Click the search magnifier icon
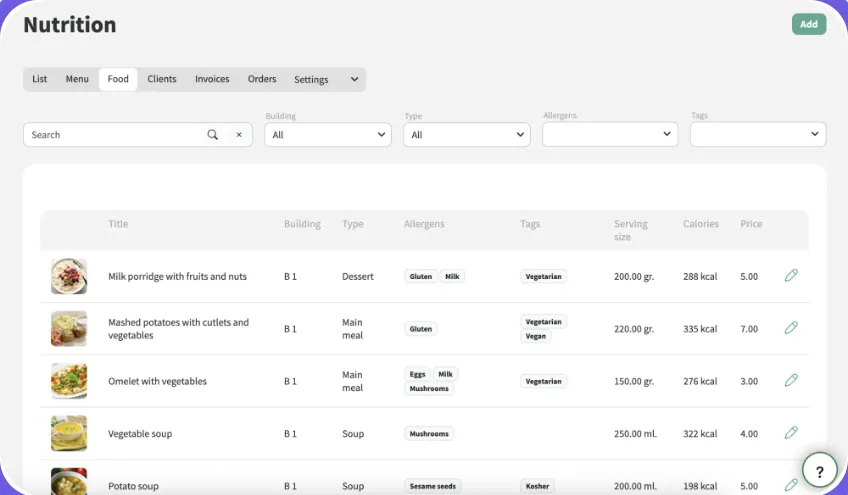 [213, 135]
